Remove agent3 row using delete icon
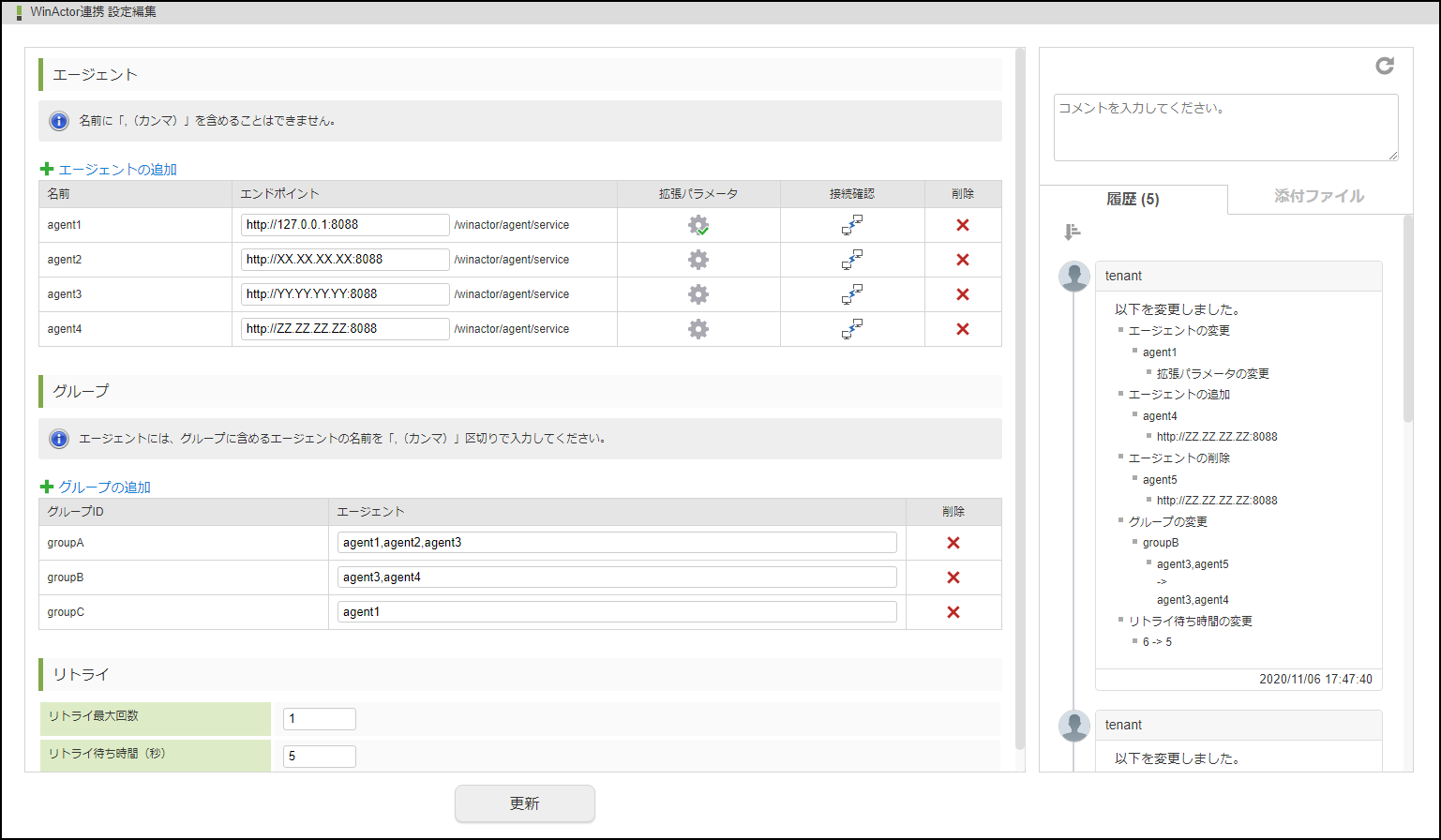The height and width of the screenshot is (840, 1441). pyautogui.click(x=962, y=294)
